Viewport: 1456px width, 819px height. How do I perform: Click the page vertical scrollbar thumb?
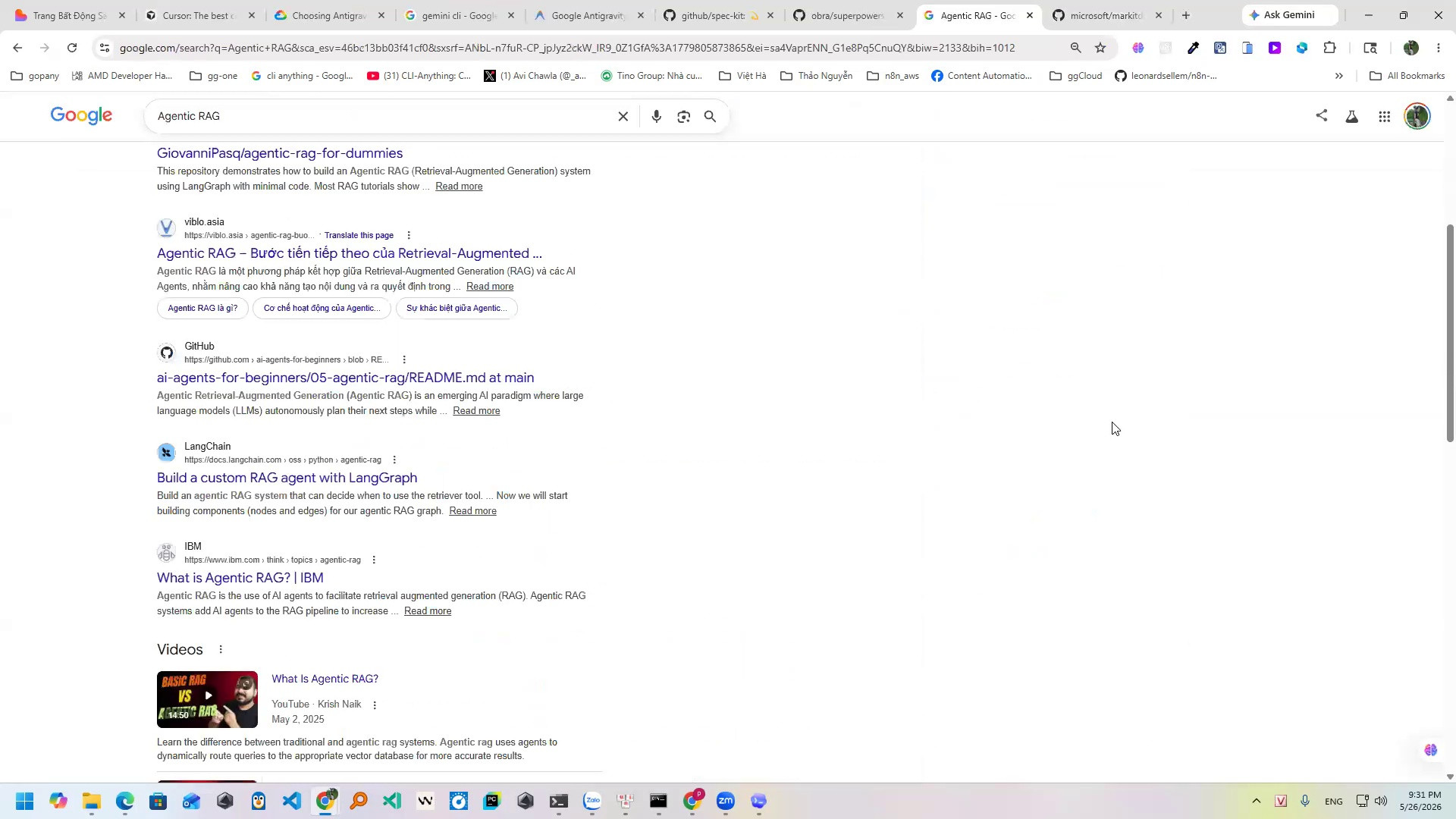coord(1450,333)
